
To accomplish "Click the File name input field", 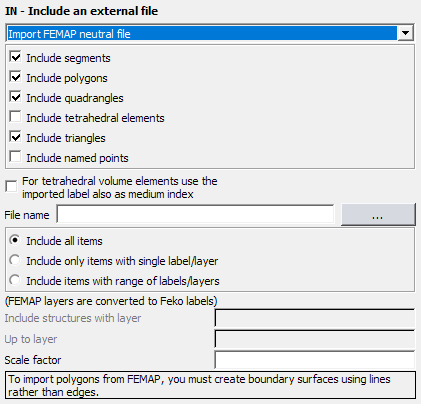I will tap(195, 214).
